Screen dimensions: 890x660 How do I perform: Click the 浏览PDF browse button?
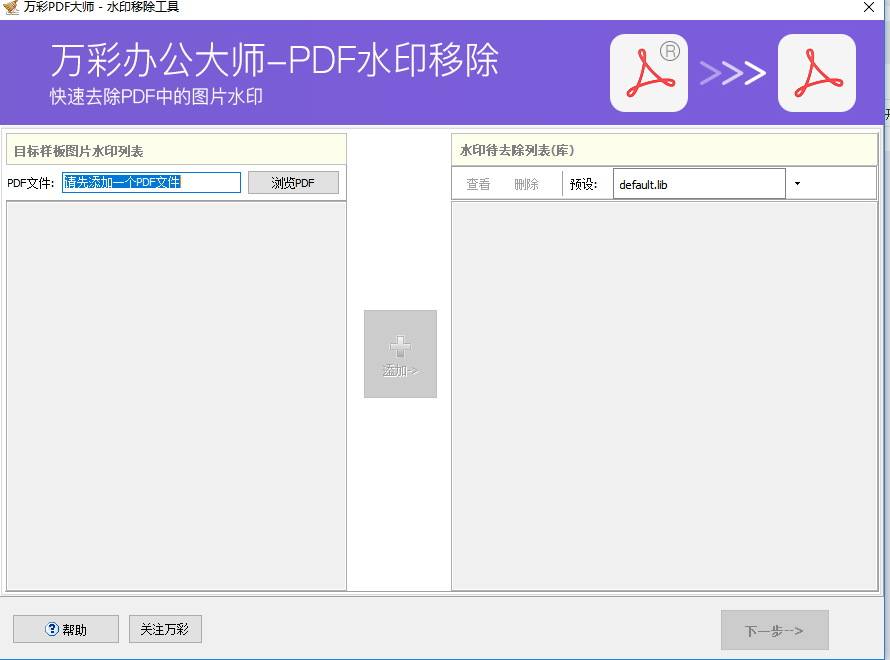click(x=293, y=183)
